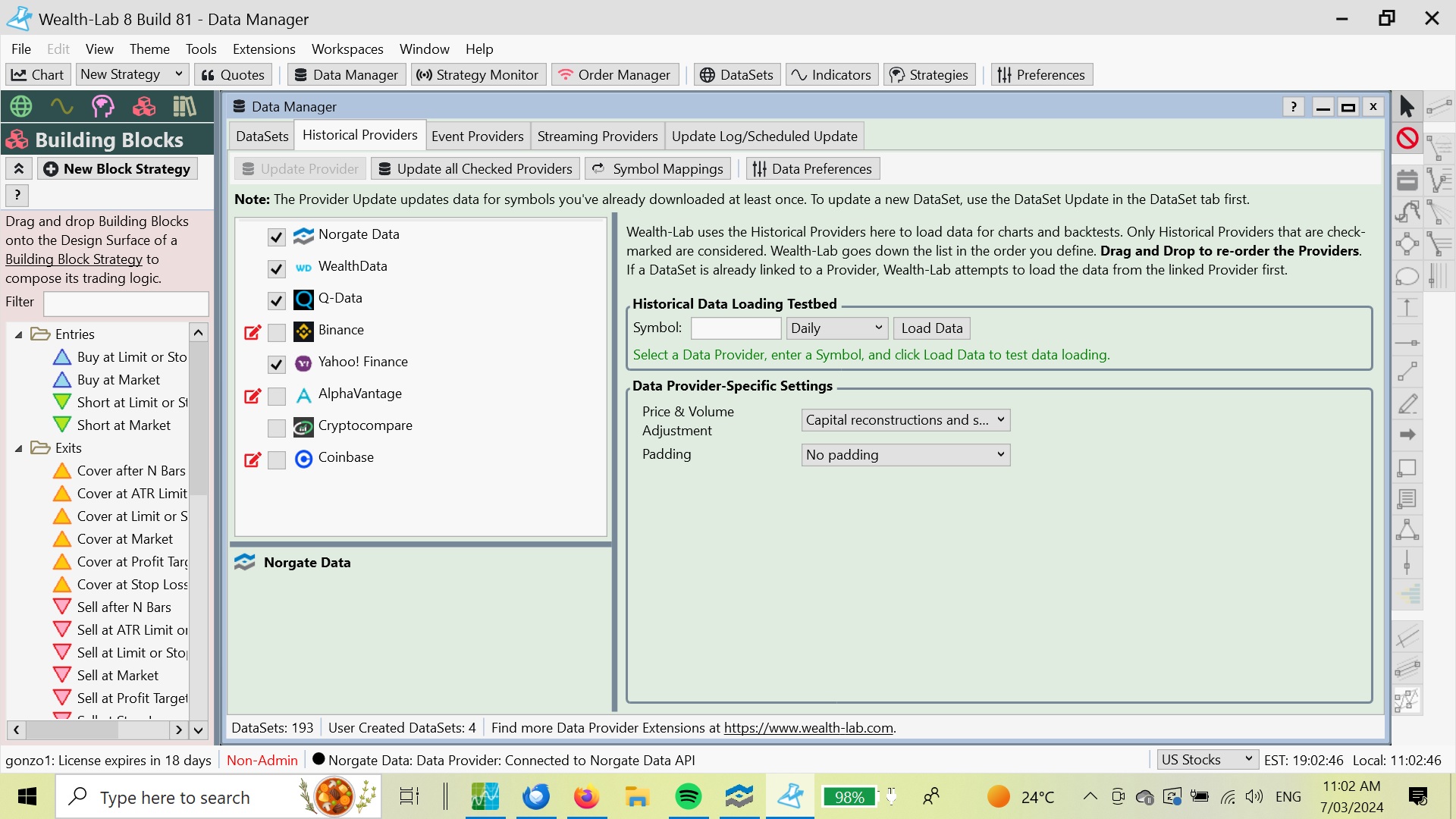
Task: Open the Tools menu
Action: [201, 49]
